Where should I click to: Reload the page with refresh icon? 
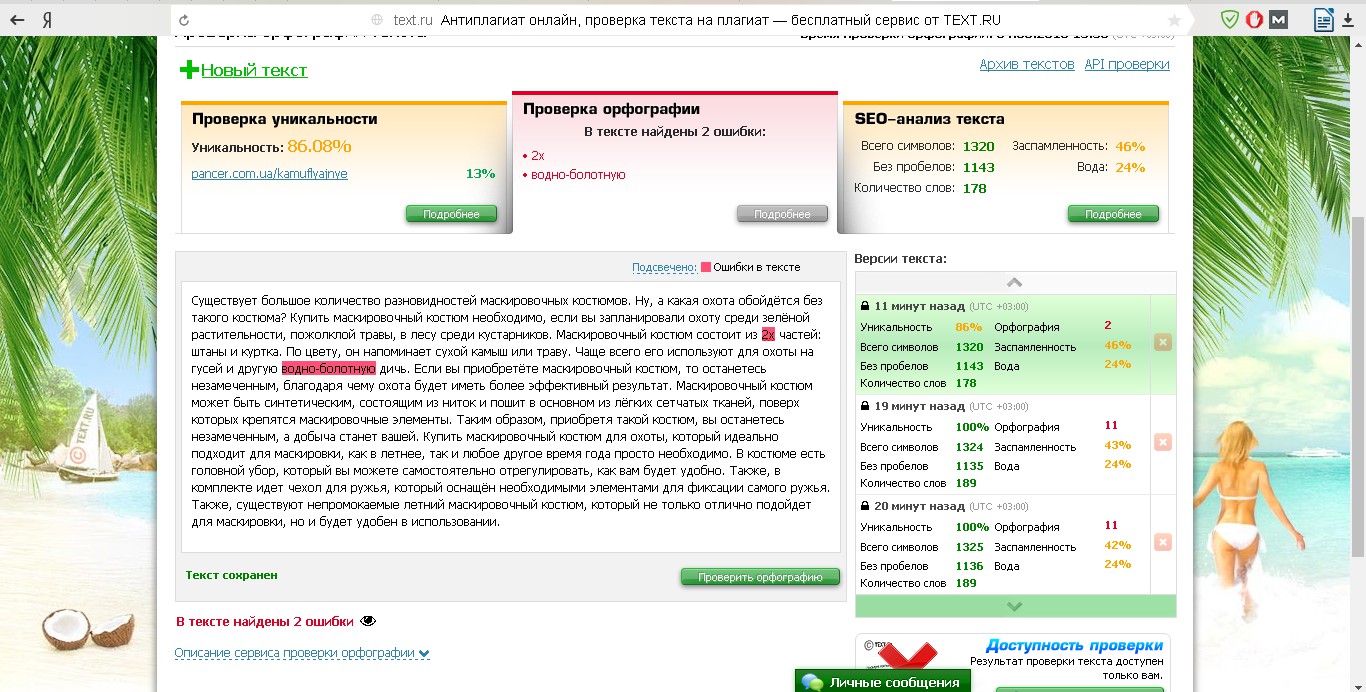183,19
